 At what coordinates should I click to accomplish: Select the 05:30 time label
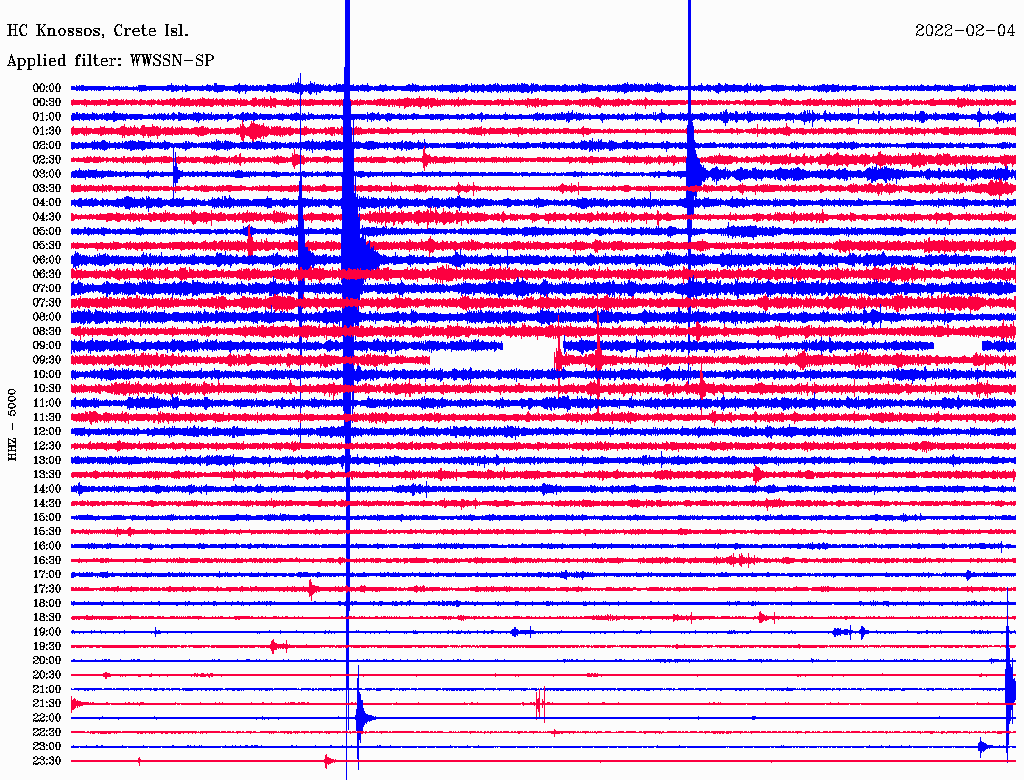(x=47, y=246)
